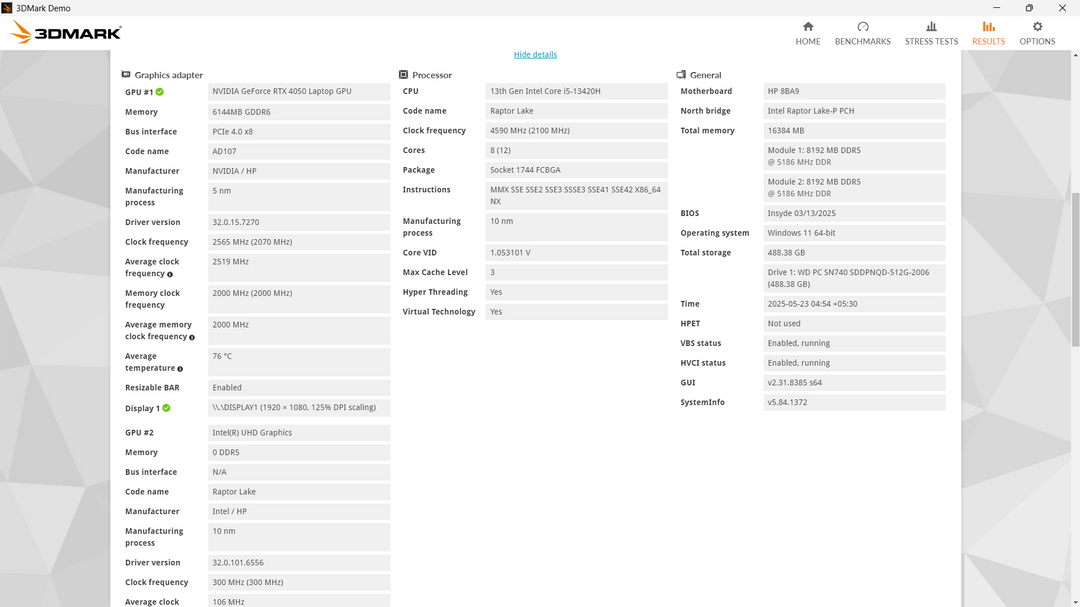This screenshot has width=1080, height=607.
Task: Open the Home section icon
Action: click(808, 27)
